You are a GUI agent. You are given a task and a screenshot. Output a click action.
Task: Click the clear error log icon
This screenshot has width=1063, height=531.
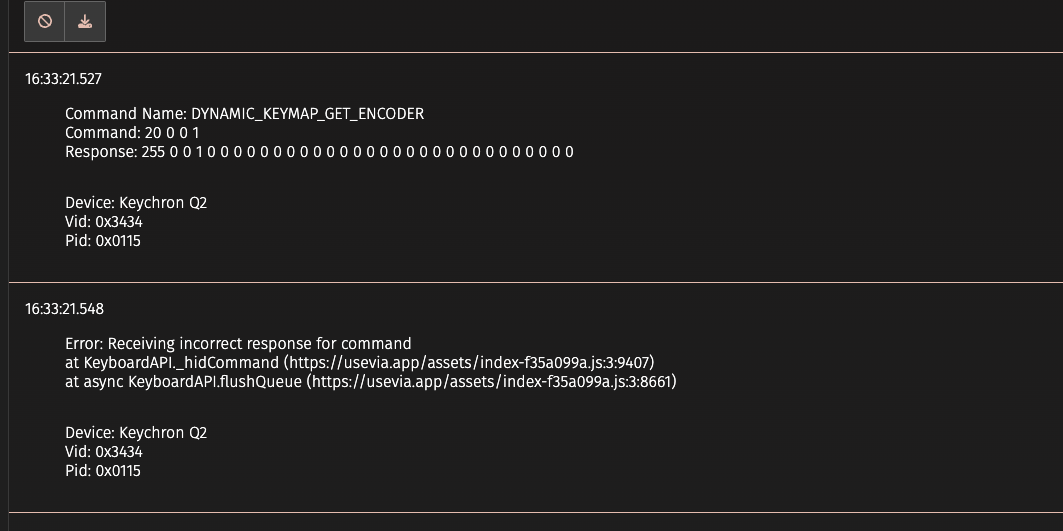[45, 21]
